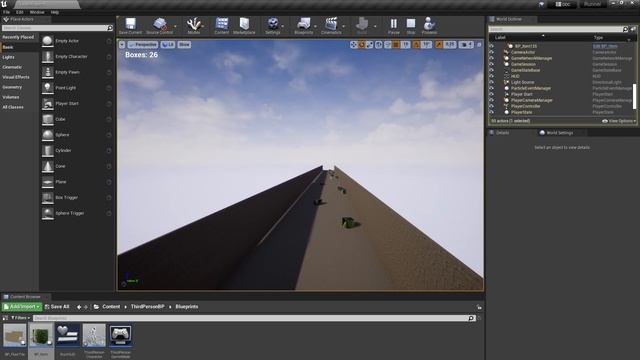Select the gamepad GameMode blueprint thumbnail
The image size is (640, 360).
(120, 336)
